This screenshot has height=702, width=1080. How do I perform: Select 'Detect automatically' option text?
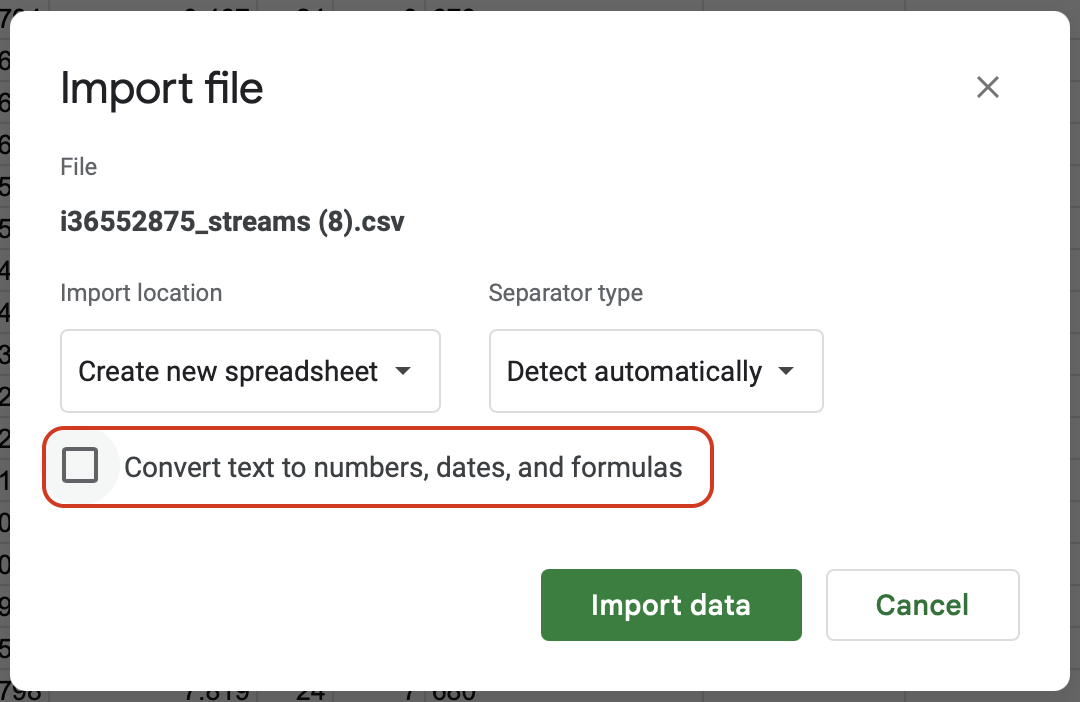tap(634, 372)
